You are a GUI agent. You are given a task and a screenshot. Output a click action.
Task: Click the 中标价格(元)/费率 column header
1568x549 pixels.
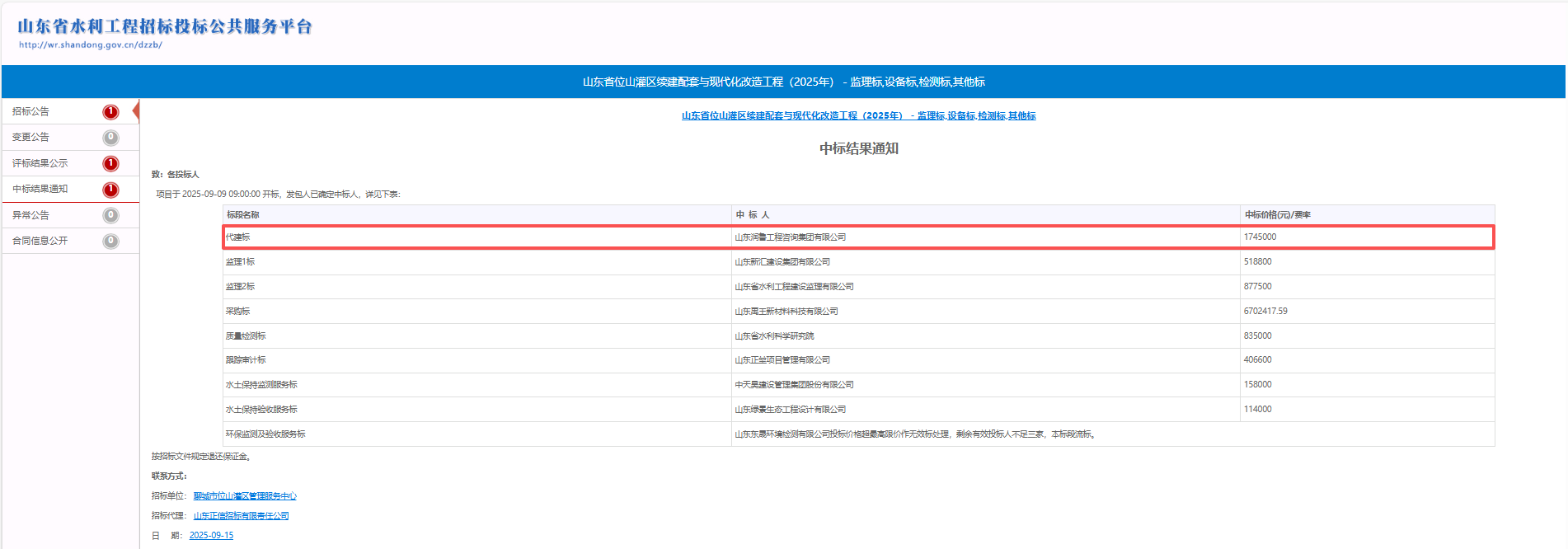pyautogui.click(x=1277, y=215)
